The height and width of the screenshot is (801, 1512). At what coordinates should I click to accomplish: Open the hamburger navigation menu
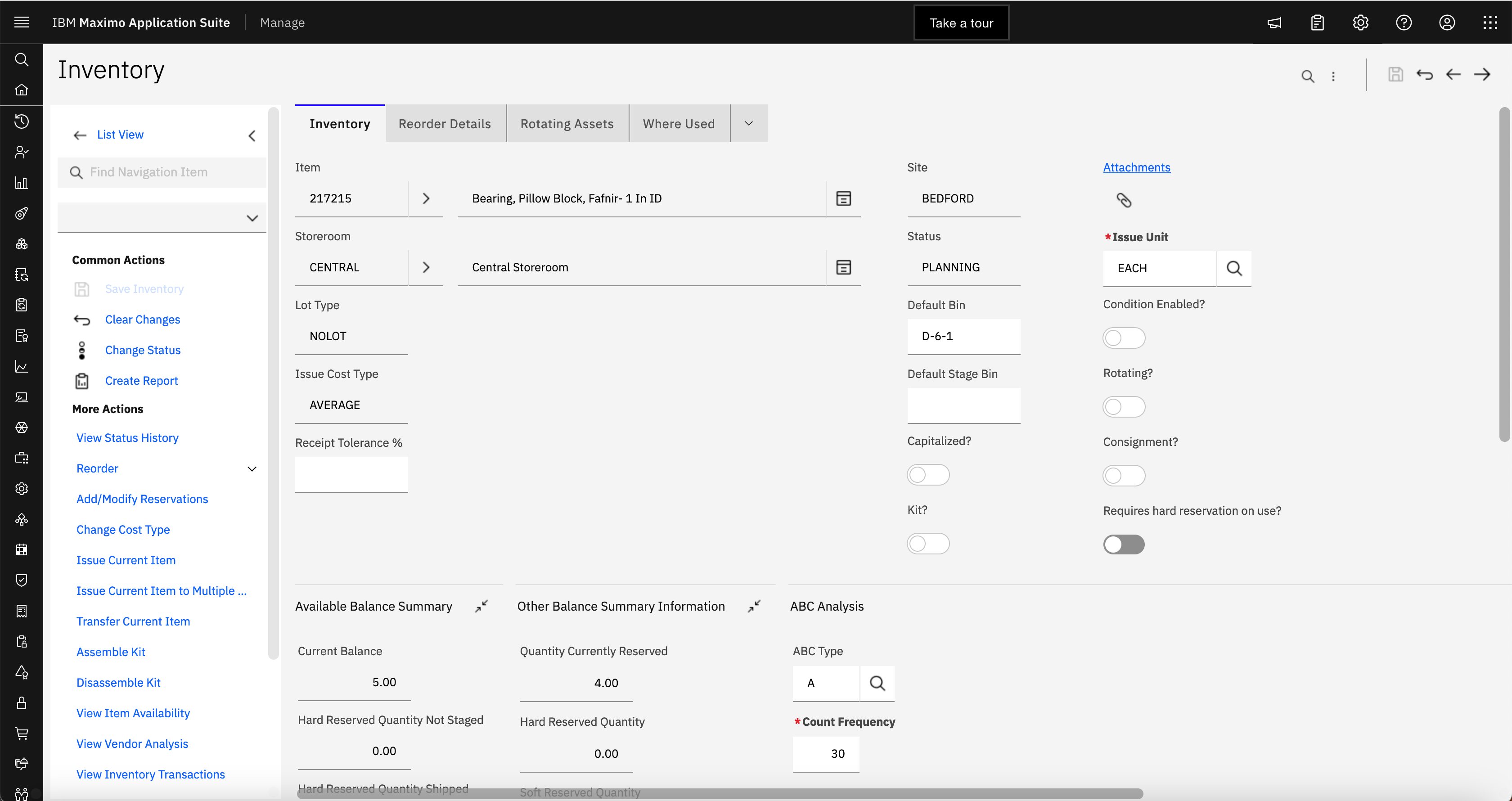click(22, 22)
